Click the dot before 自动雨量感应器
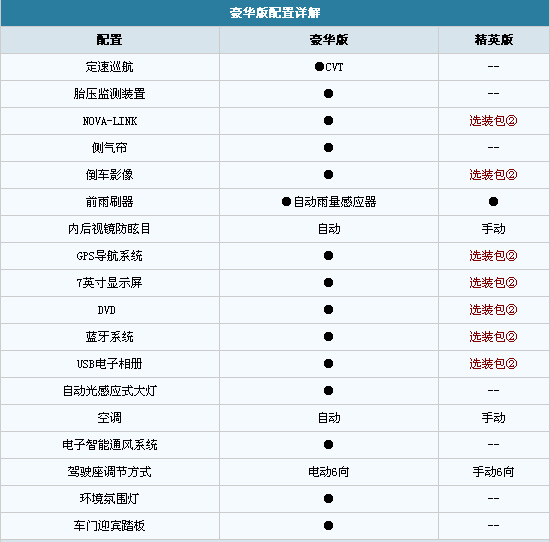The height and width of the screenshot is (542, 550). [x=286, y=202]
